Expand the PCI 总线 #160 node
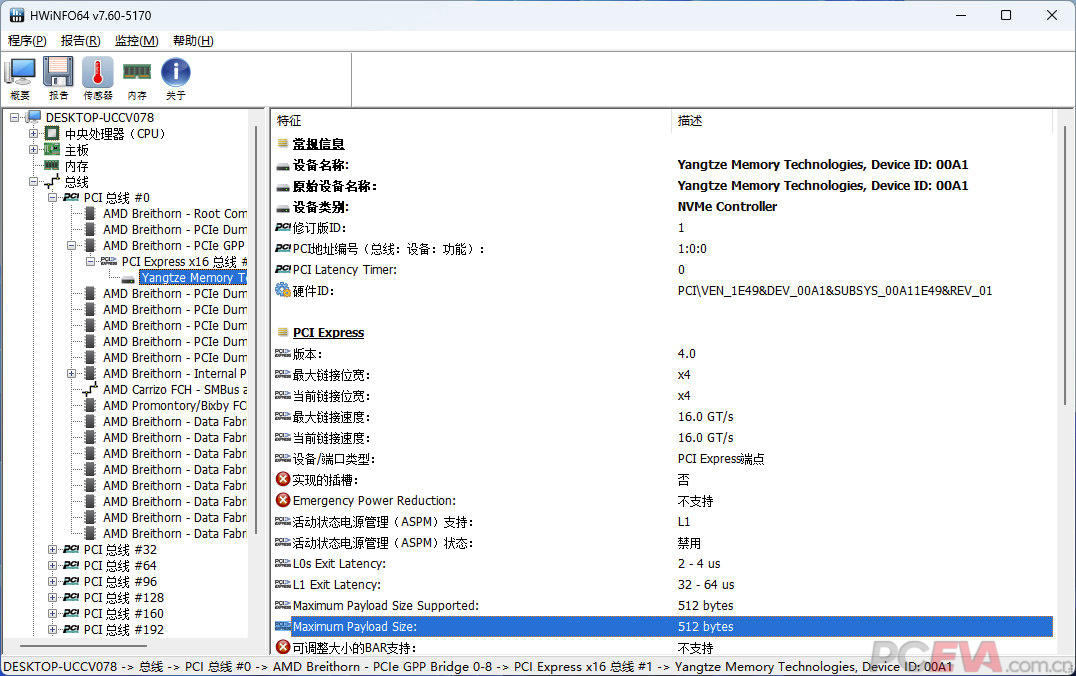The width and height of the screenshot is (1076, 676). pyautogui.click(x=52, y=614)
